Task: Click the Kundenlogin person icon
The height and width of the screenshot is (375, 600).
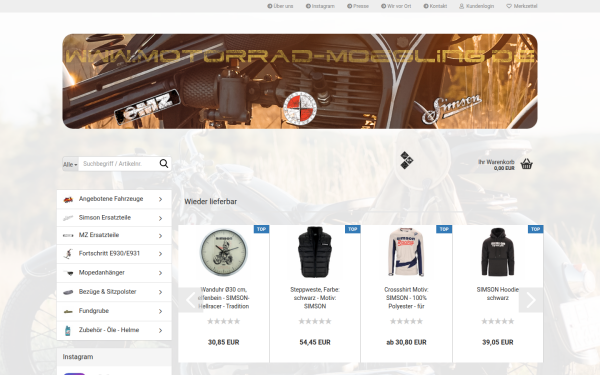Action: click(x=461, y=6)
